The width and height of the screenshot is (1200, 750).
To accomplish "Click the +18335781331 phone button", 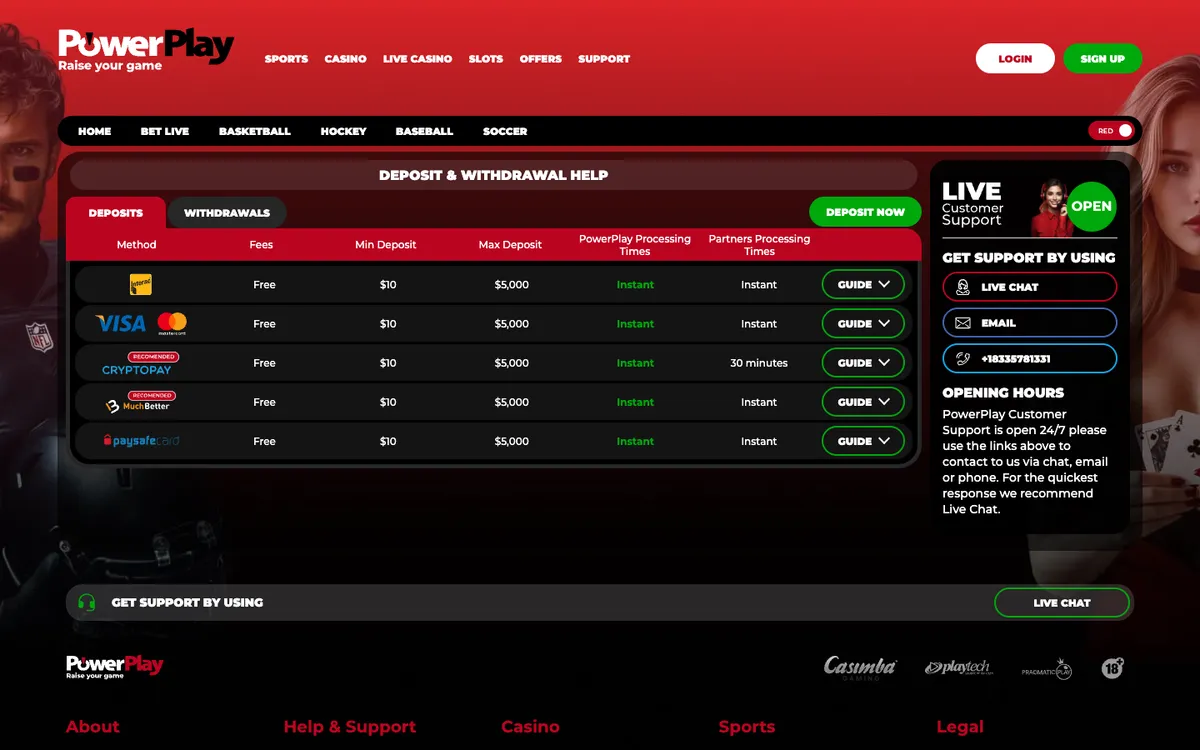I will pos(1030,359).
